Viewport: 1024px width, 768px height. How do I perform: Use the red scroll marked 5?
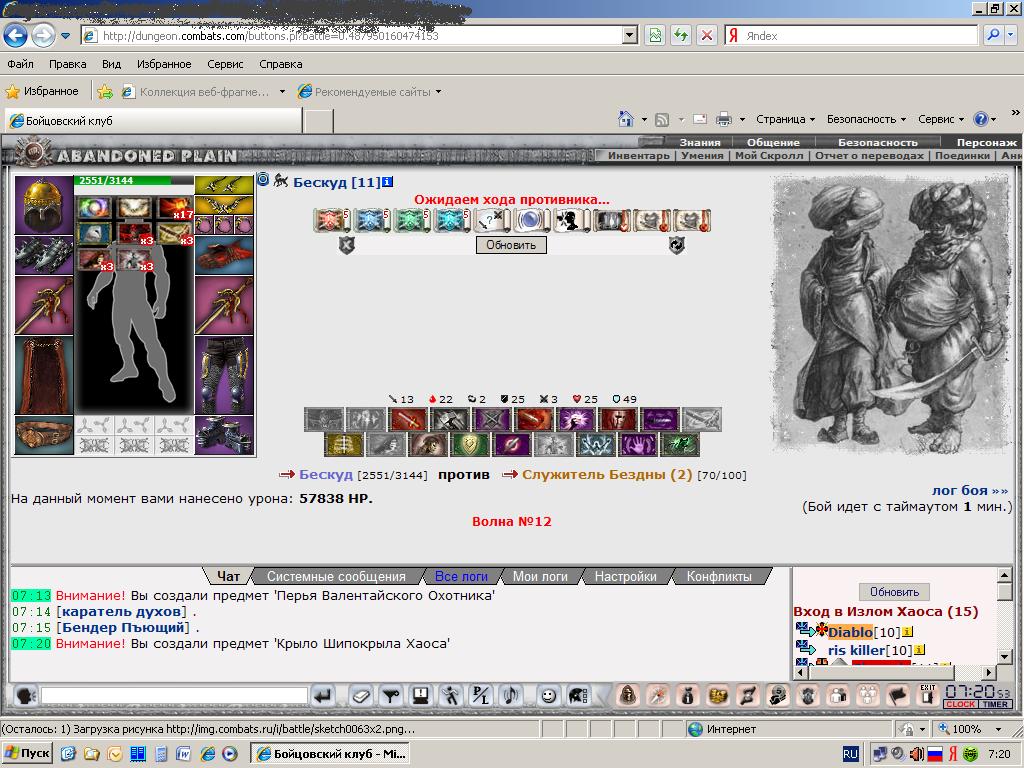coord(332,221)
